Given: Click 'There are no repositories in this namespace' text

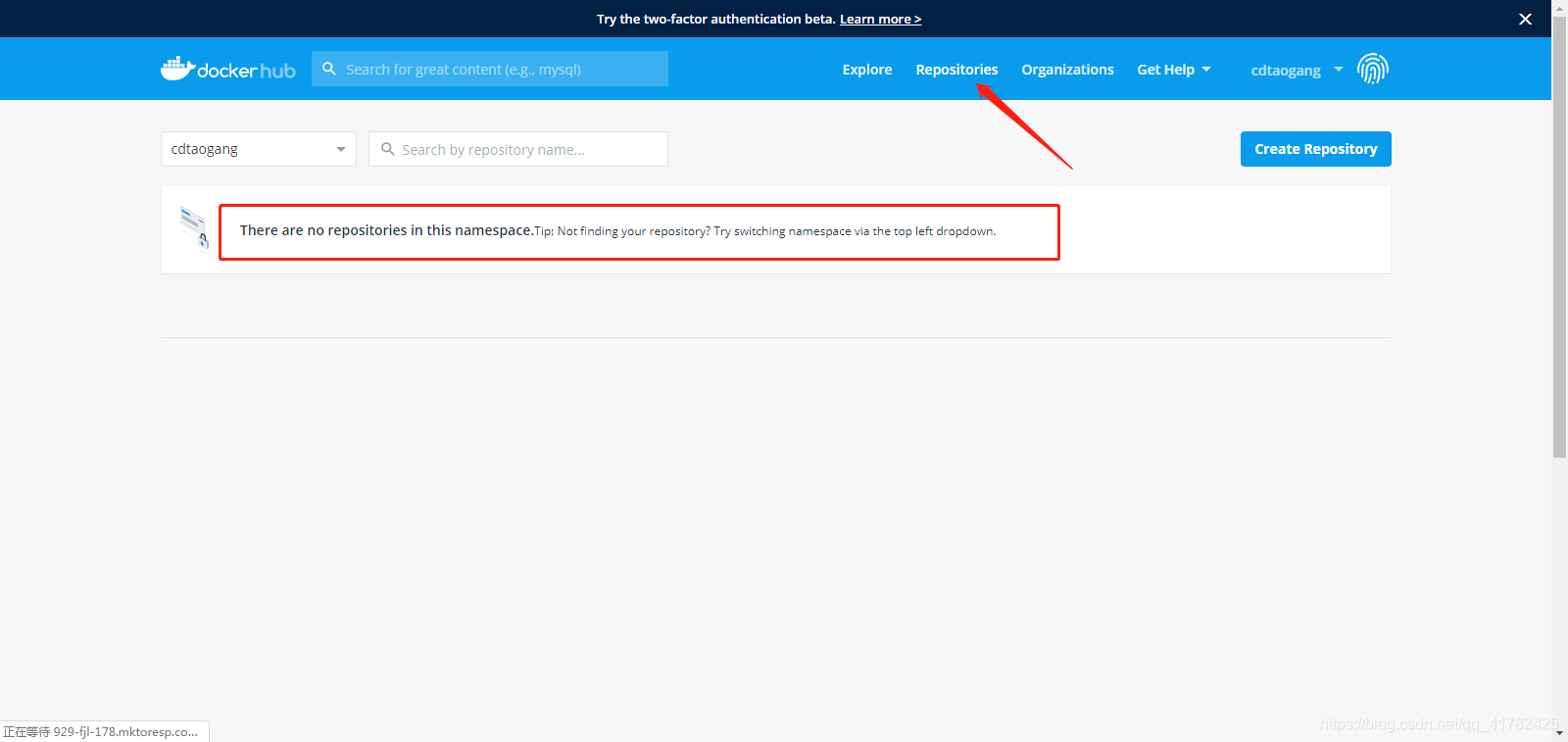Looking at the screenshot, I should tap(386, 230).
